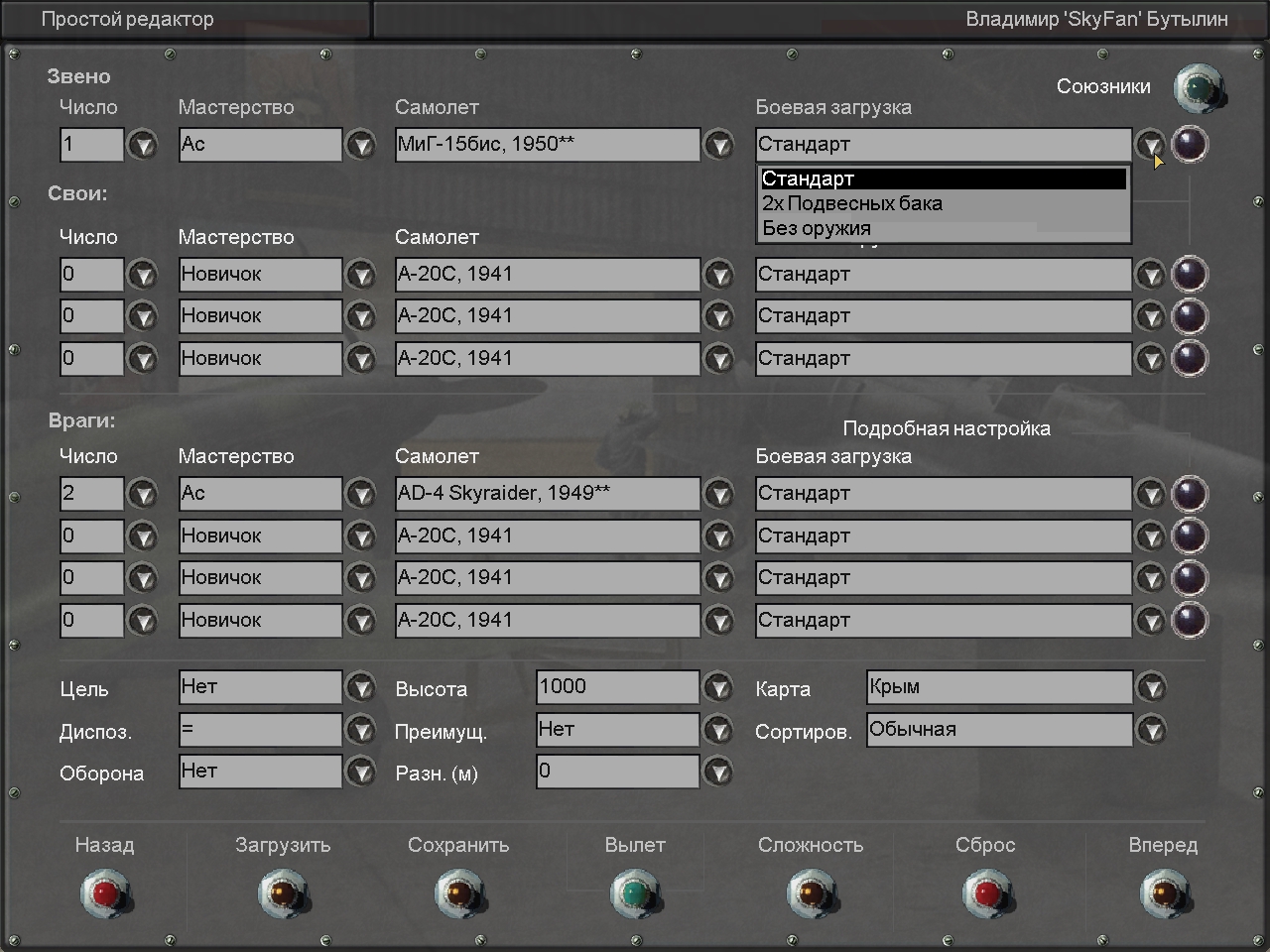Open the loadout arrow on the AD-4 Skyraider row

point(1150,494)
